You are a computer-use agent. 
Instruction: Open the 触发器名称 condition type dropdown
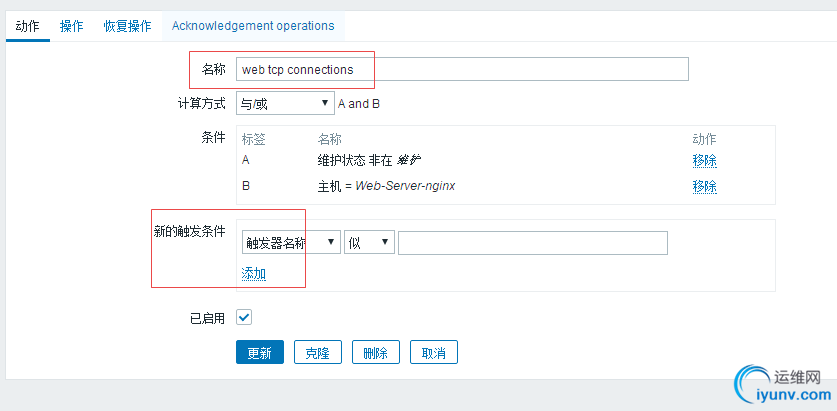[x=290, y=243]
